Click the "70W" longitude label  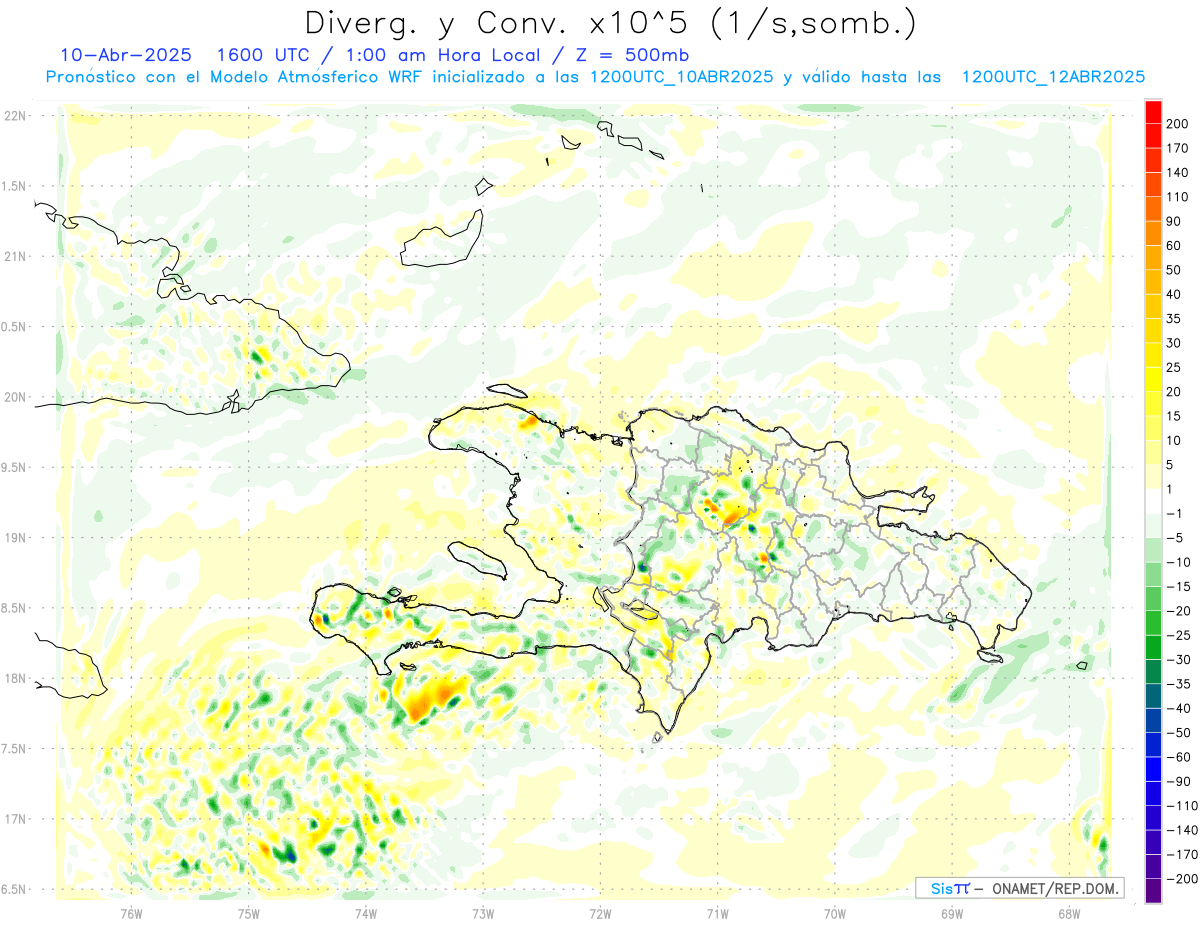834,914
